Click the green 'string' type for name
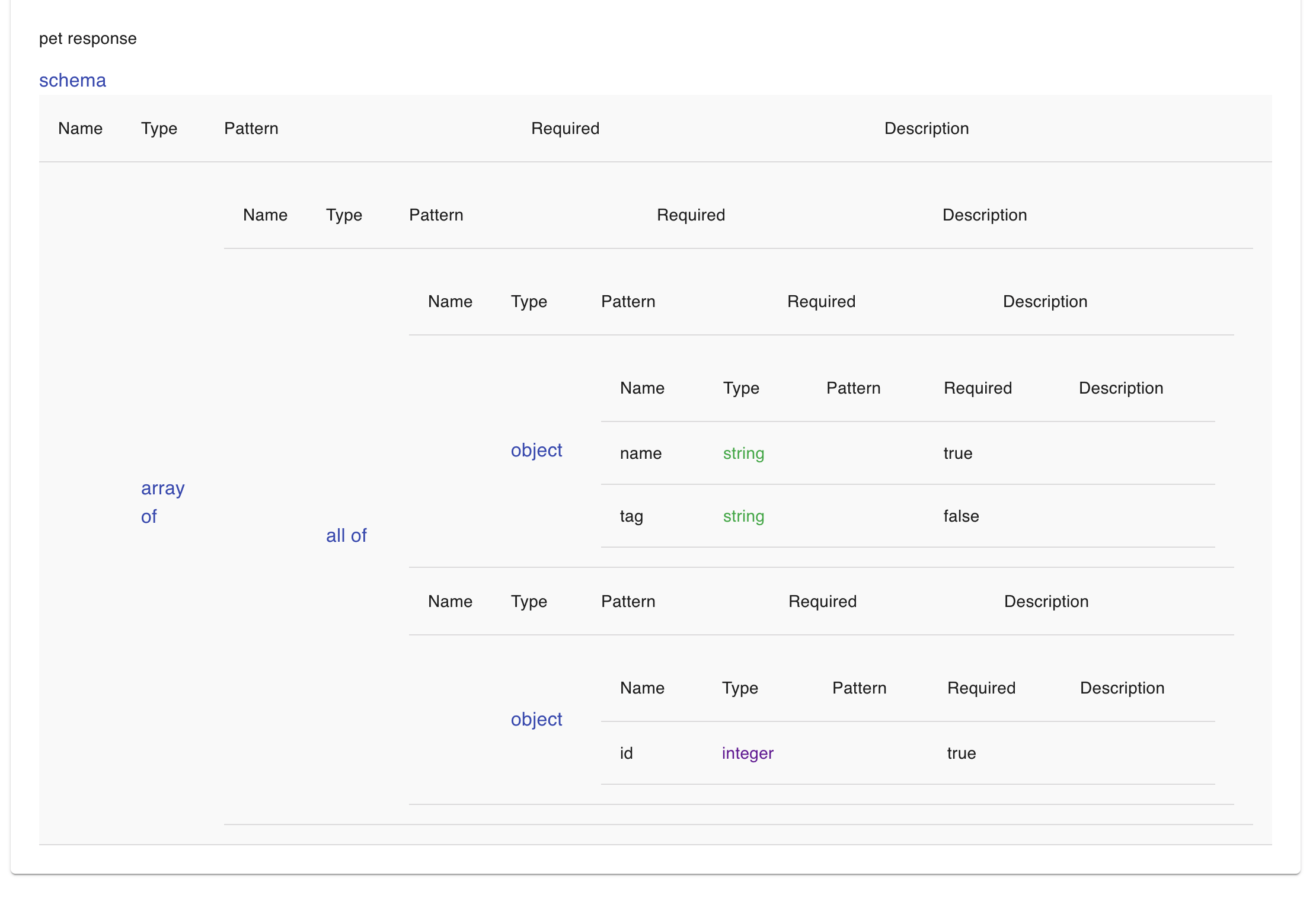This screenshot has height=901, width=1316. [743, 453]
